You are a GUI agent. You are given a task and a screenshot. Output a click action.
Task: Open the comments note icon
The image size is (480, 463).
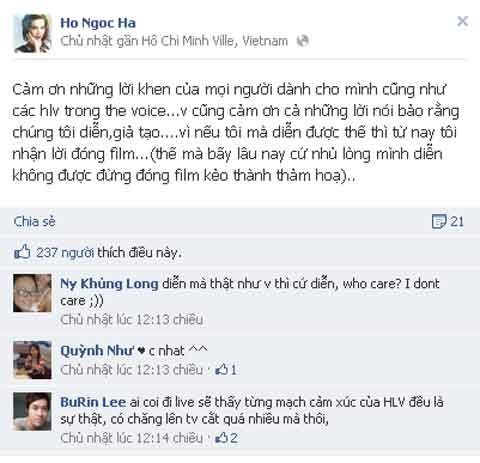[x=439, y=221]
